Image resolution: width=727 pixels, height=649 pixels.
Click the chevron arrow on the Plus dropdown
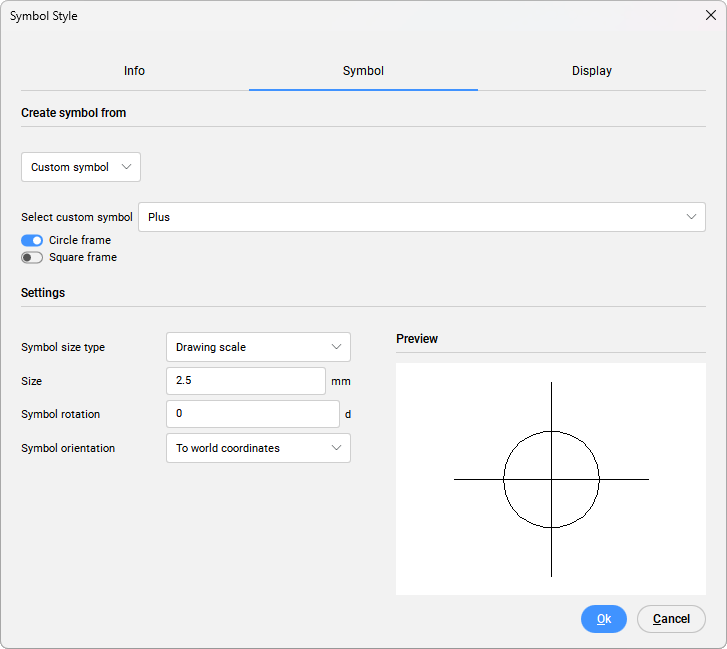(x=691, y=217)
